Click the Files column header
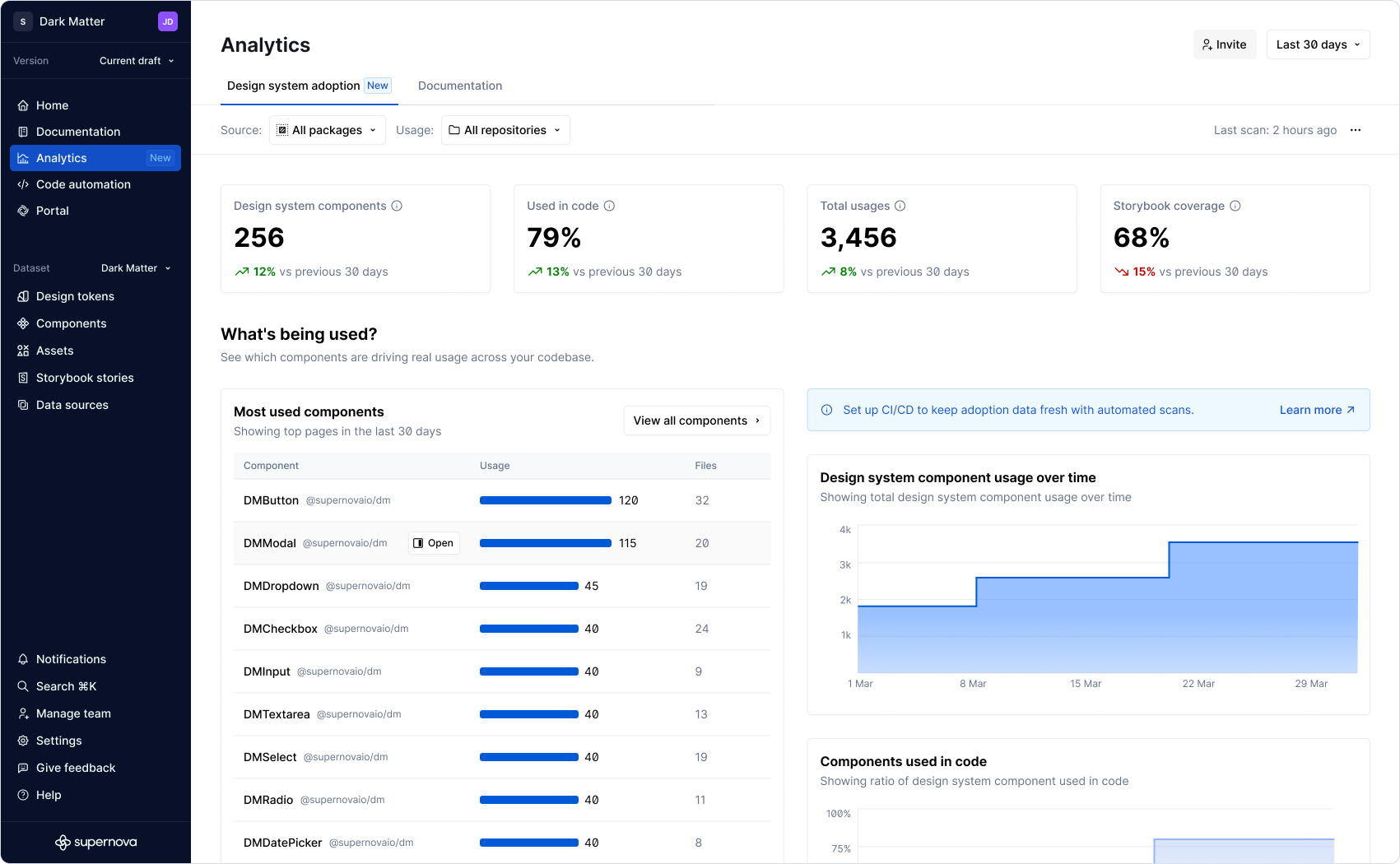 coord(705,466)
